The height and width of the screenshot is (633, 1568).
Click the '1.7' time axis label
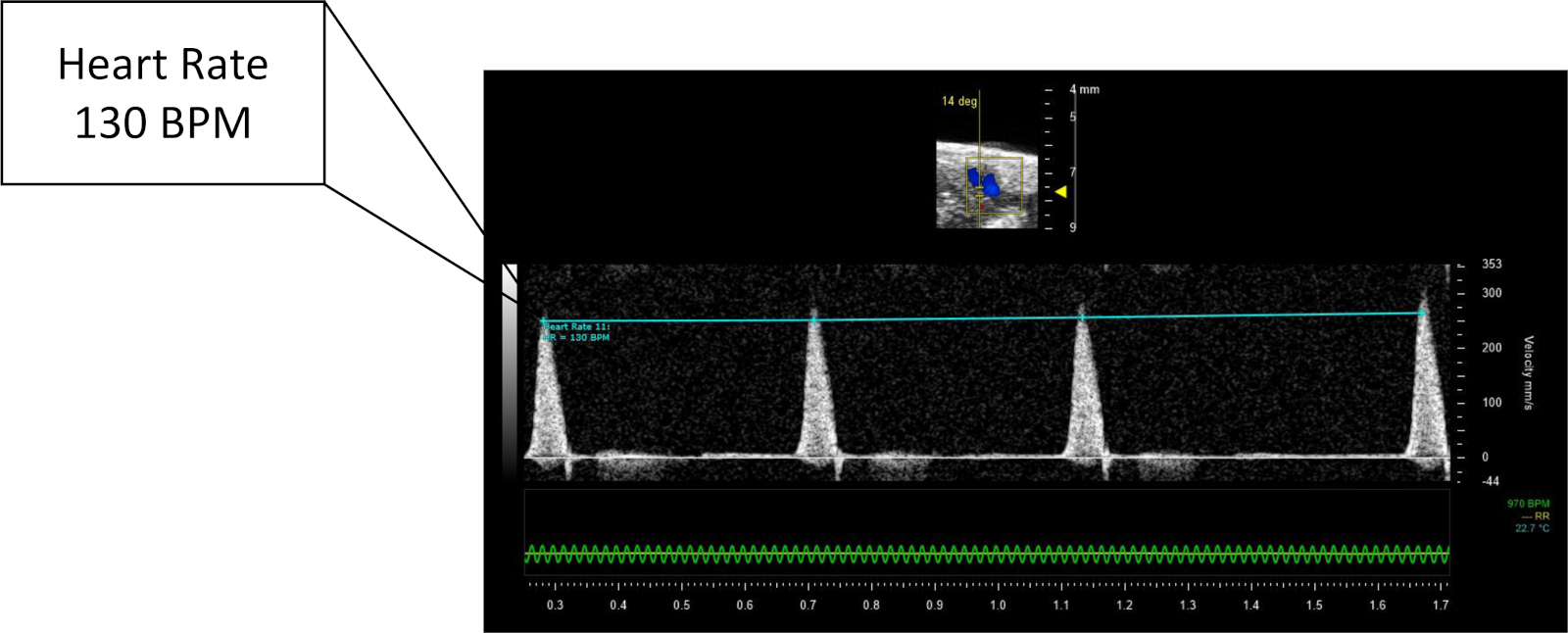(1441, 606)
